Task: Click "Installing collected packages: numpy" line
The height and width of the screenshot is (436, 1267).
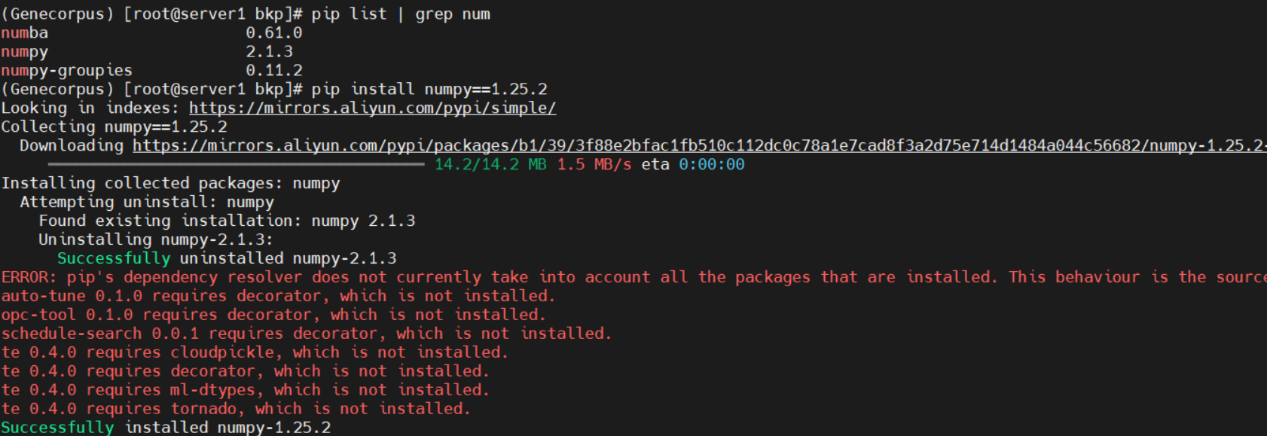Action: pos(170,184)
